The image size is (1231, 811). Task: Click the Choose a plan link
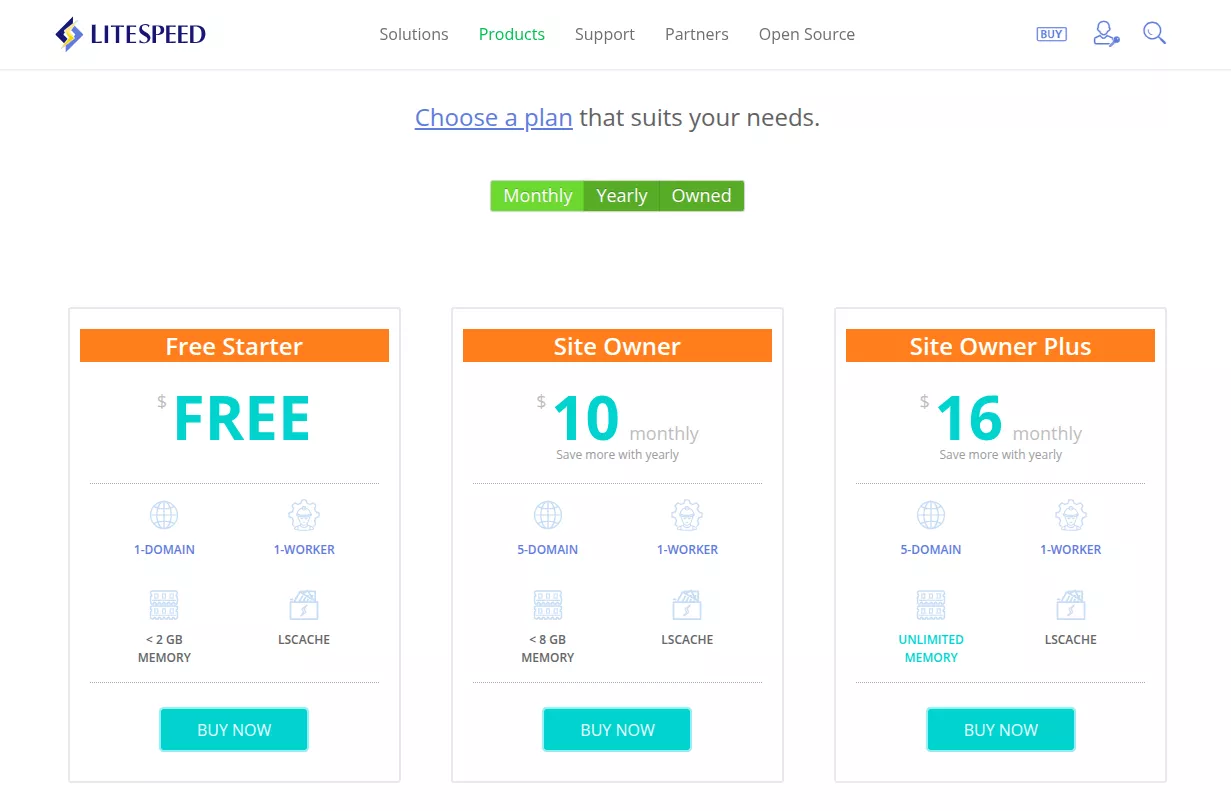point(493,117)
